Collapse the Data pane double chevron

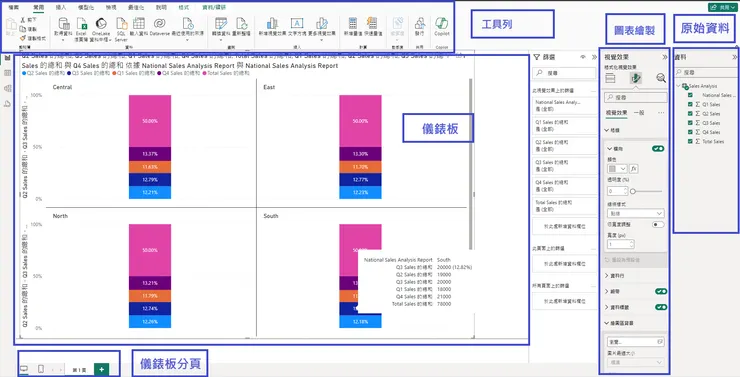click(x=734, y=57)
